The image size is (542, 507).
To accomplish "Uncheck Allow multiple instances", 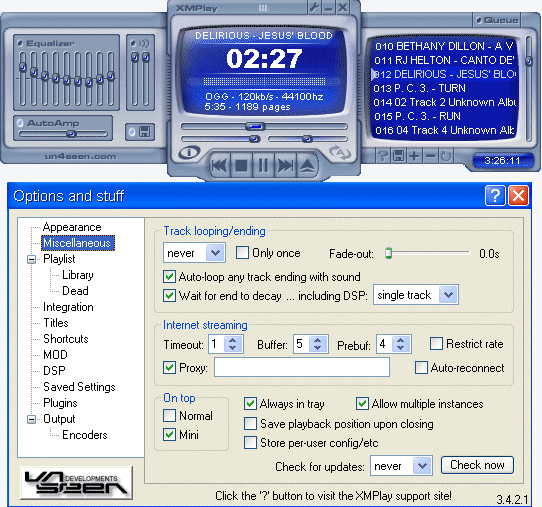I will click(x=362, y=403).
